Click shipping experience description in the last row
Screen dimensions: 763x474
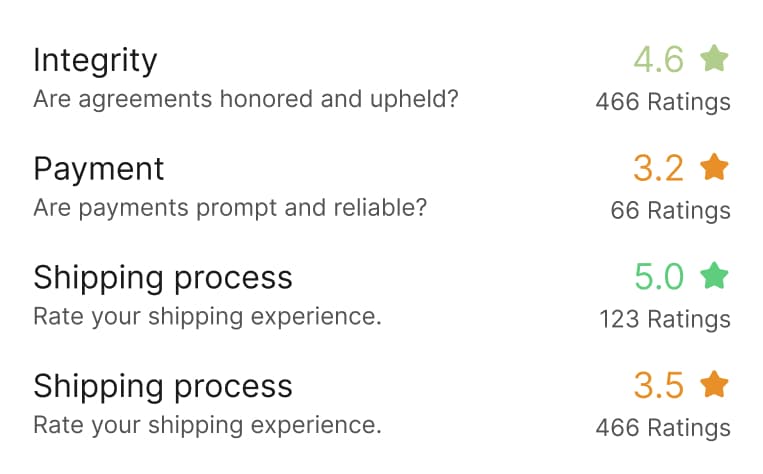click(207, 425)
